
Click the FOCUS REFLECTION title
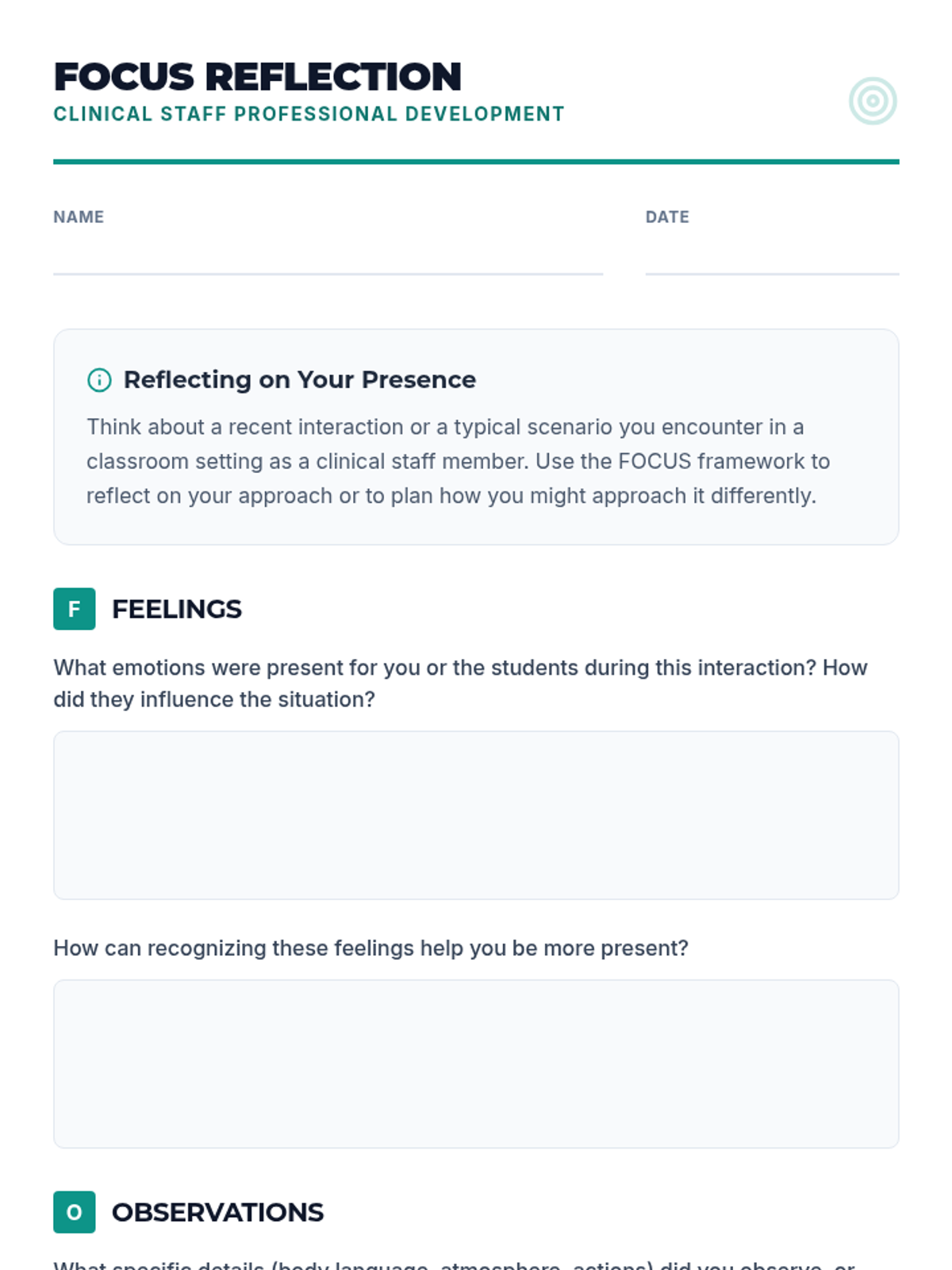pyautogui.click(x=257, y=77)
